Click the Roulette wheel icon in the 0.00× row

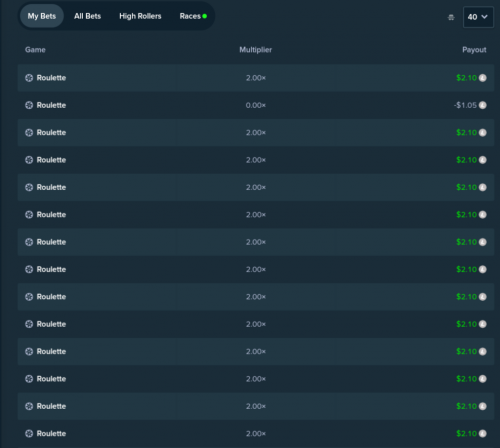29,105
